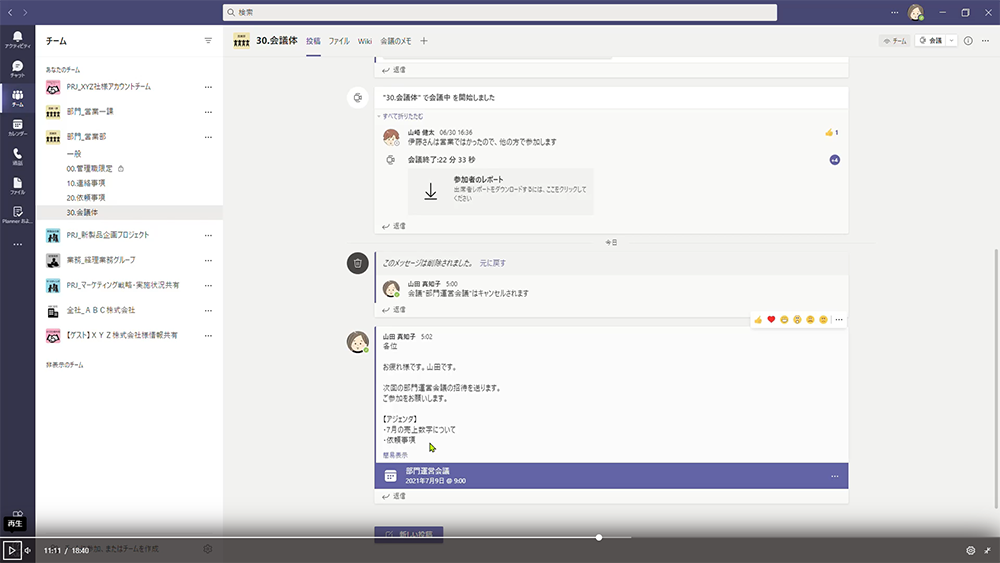Click the 簡易表示 link in the message

point(395,455)
